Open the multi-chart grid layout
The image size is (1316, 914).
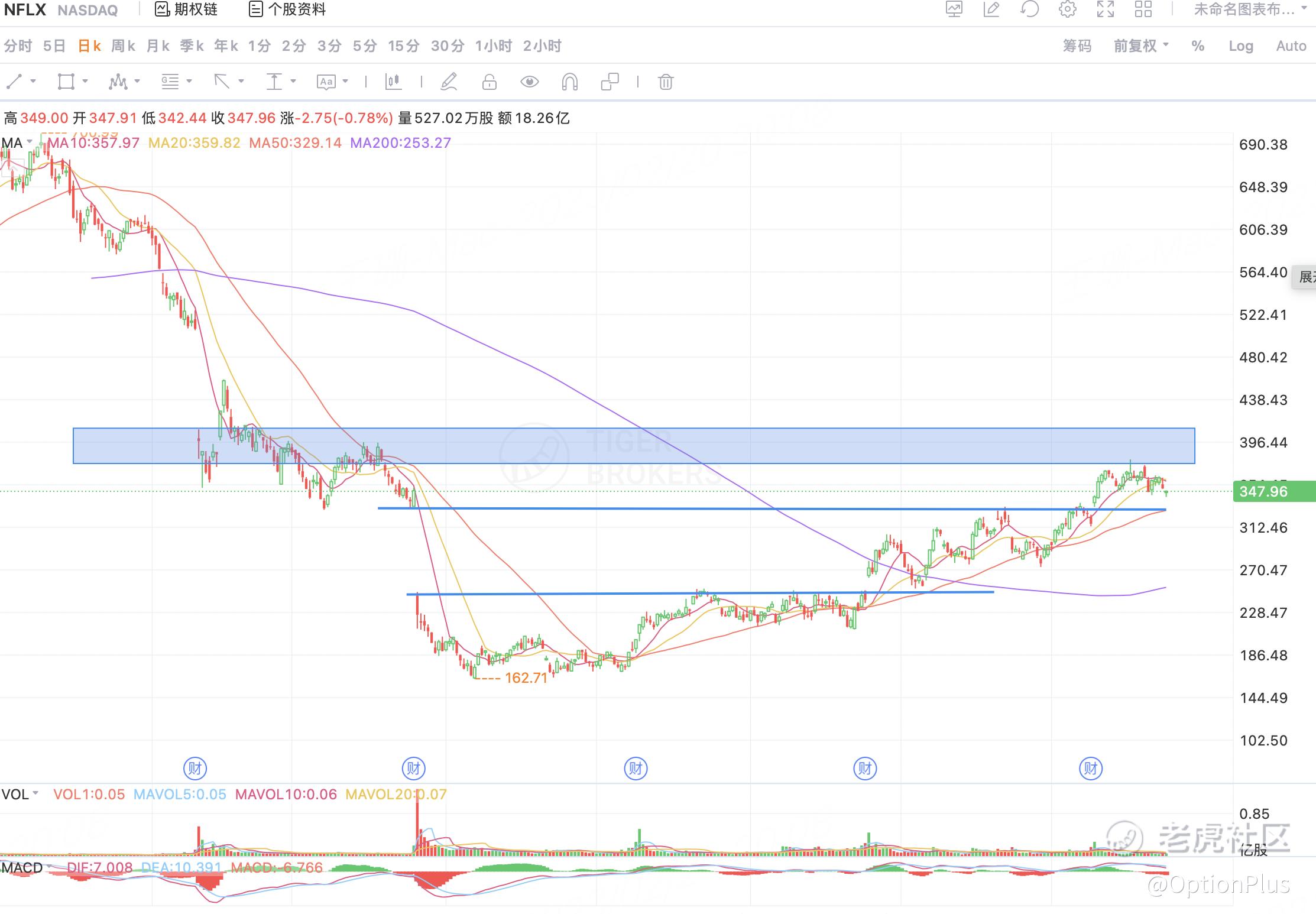point(1143,9)
